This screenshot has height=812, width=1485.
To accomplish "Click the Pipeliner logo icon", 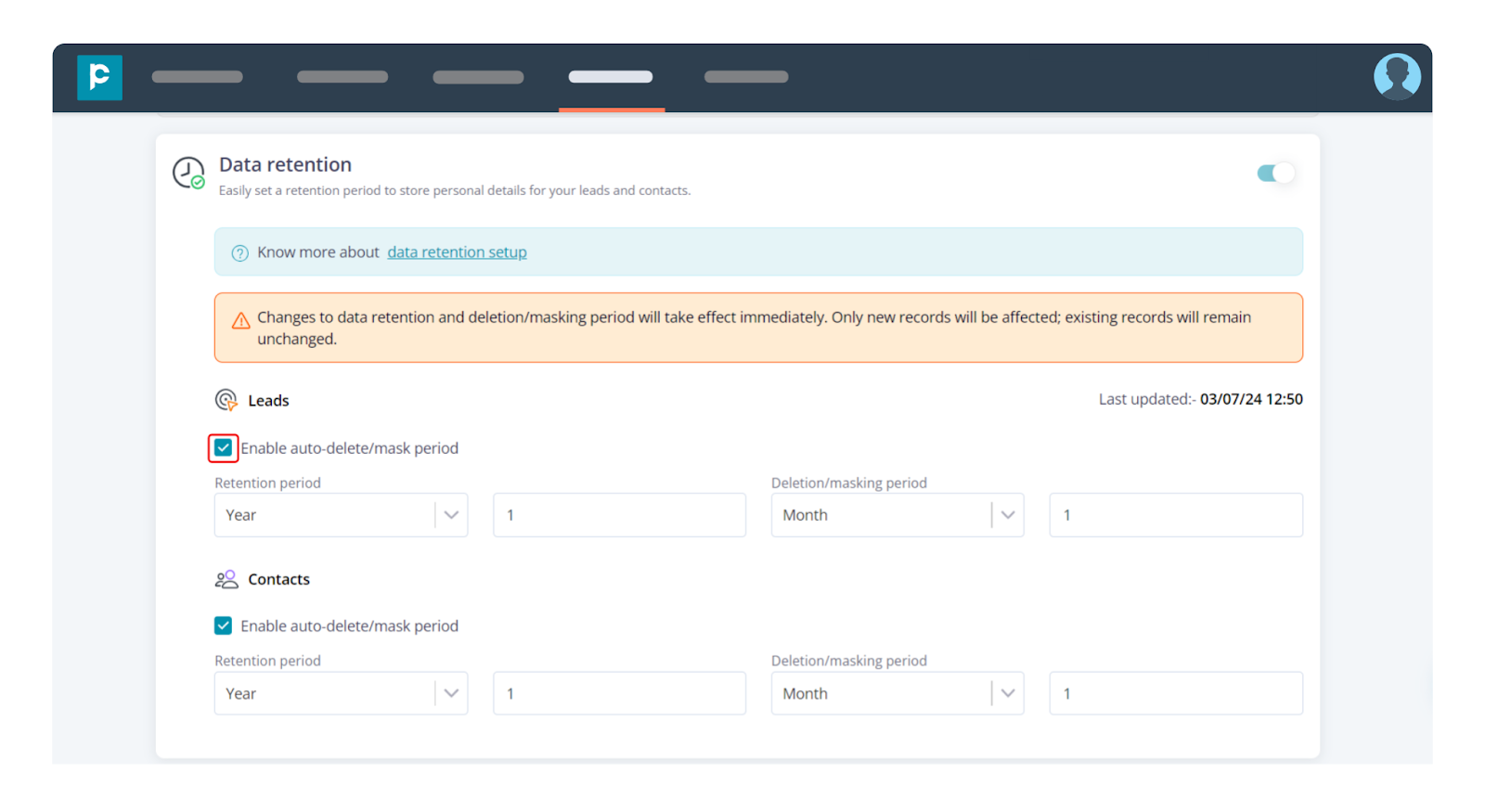I will tap(99, 77).
